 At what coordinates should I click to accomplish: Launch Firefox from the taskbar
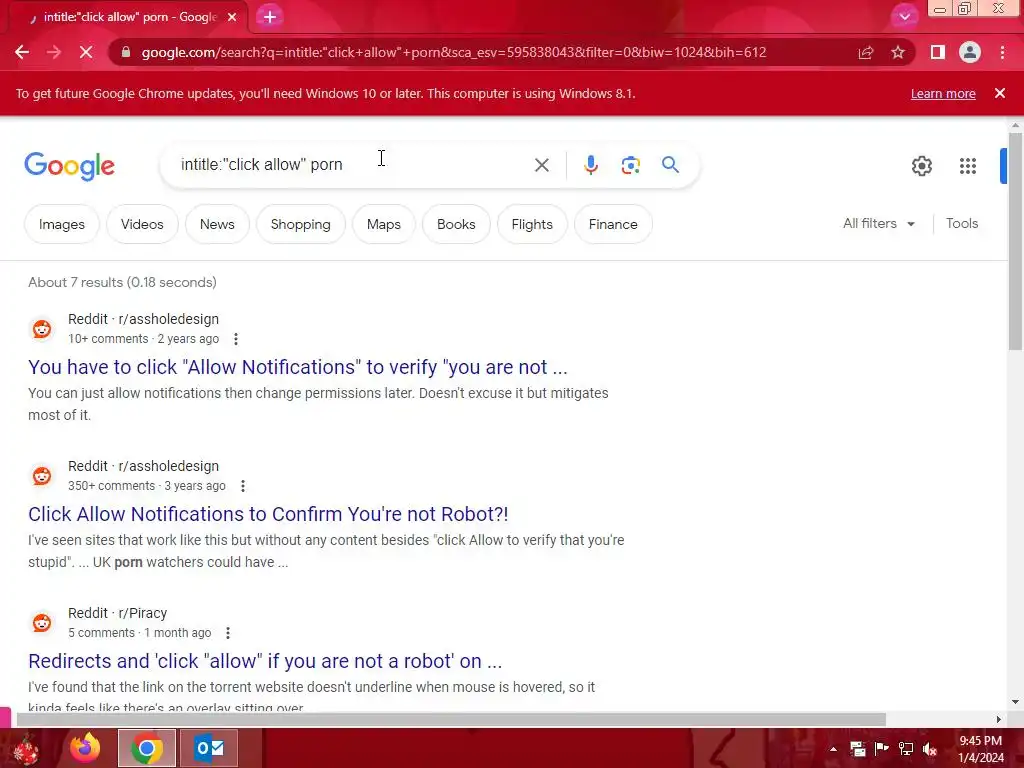(x=85, y=748)
